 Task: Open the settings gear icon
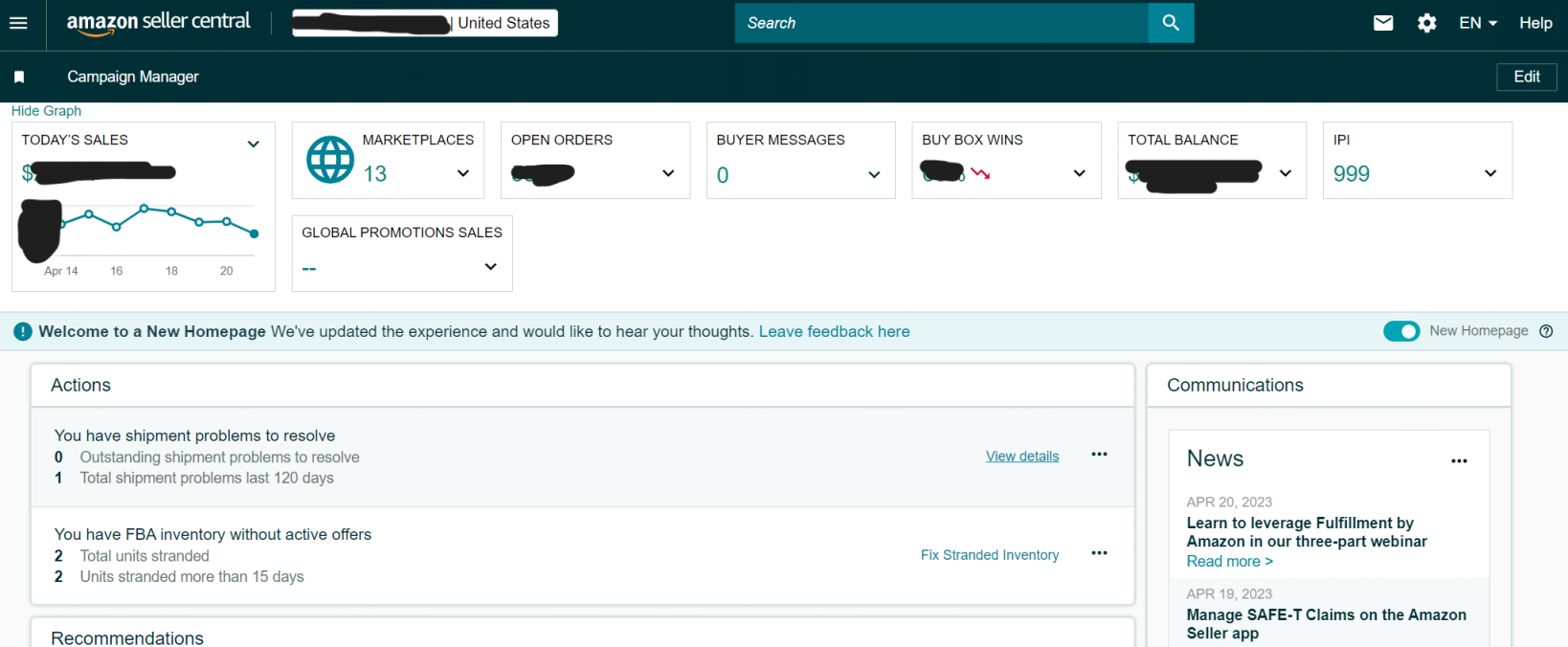(x=1427, y=23)
